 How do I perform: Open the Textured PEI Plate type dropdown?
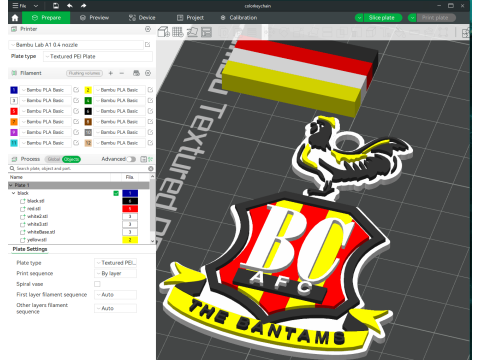coord(98,56)
